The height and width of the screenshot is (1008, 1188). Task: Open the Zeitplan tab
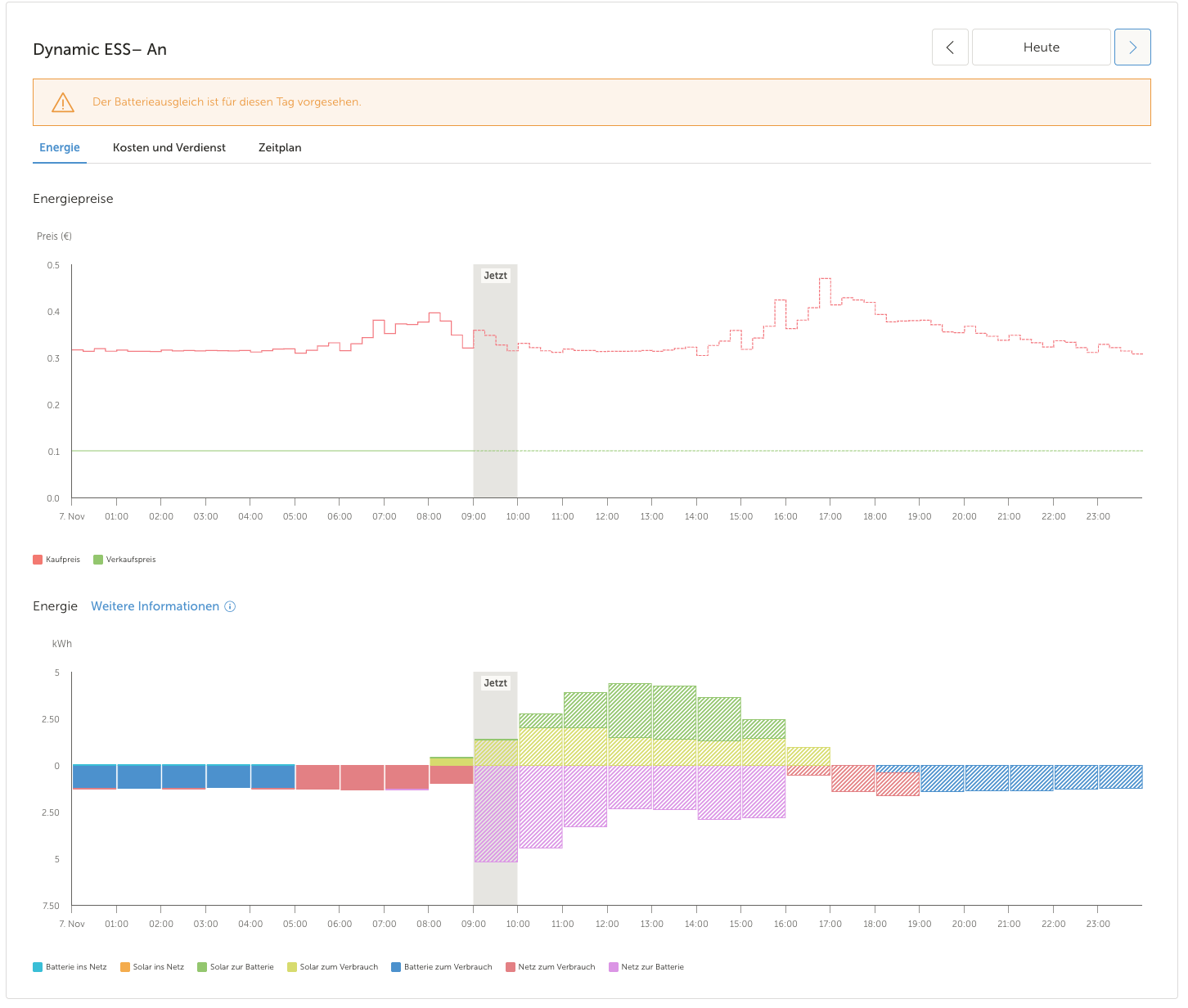point(280,147)
